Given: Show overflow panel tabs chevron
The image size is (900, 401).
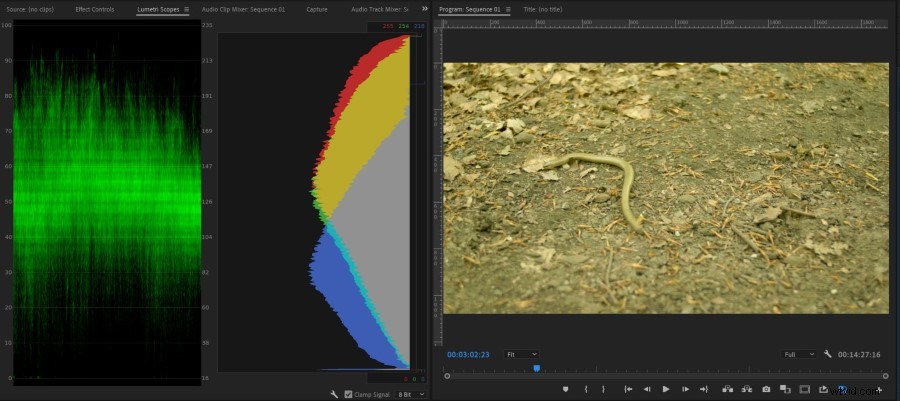Looking at the screenshot, I should pyautogui.click(x=425, y=9).
